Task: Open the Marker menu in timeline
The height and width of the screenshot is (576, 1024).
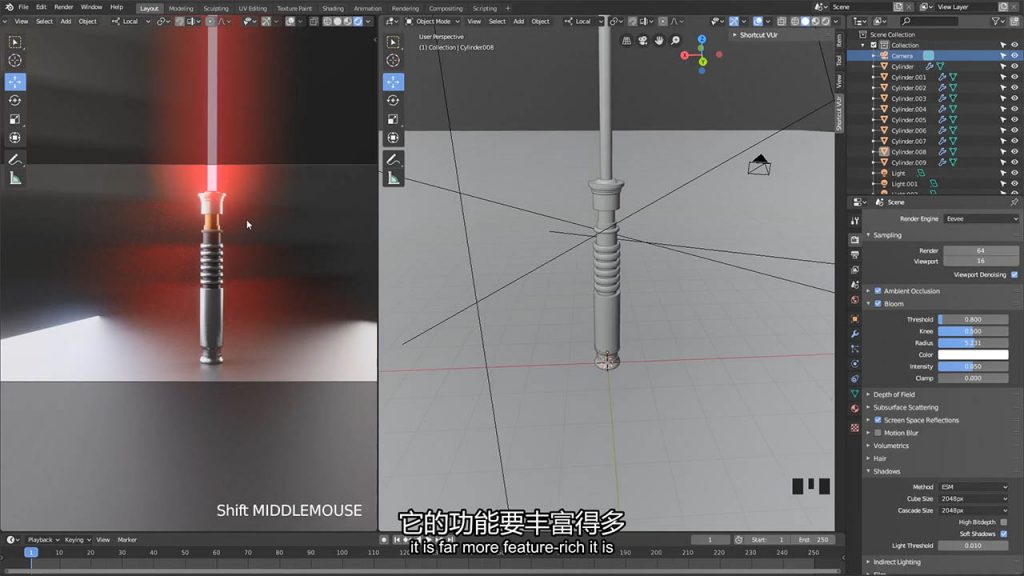Action: pyautogui.click(x=127, y=540)
